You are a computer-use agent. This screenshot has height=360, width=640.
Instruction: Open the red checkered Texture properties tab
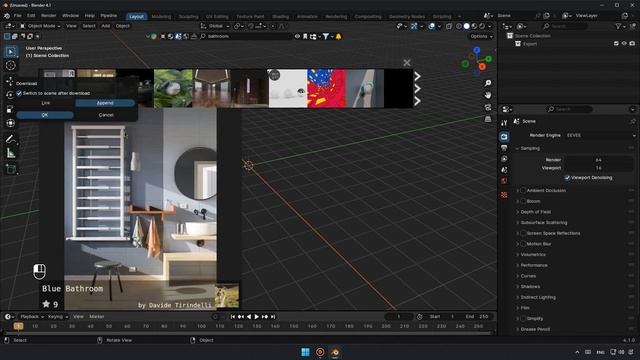pos(504,195)
